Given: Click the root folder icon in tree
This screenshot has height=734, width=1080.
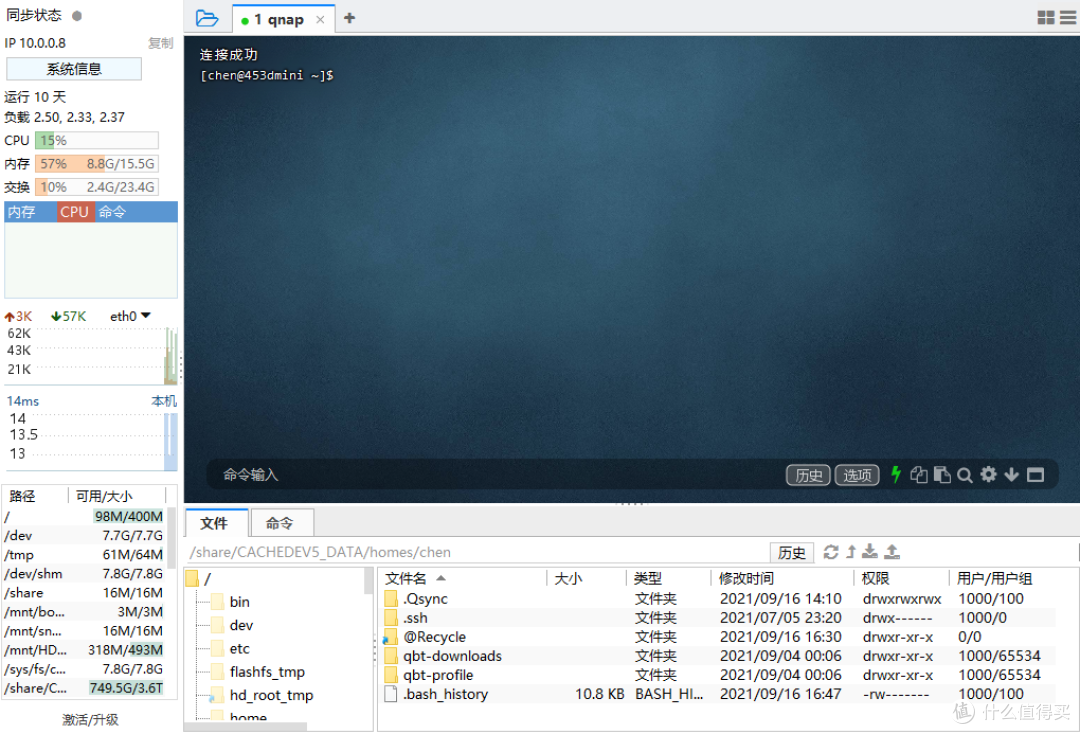Looking at the screenshot, I should point(192,578).
